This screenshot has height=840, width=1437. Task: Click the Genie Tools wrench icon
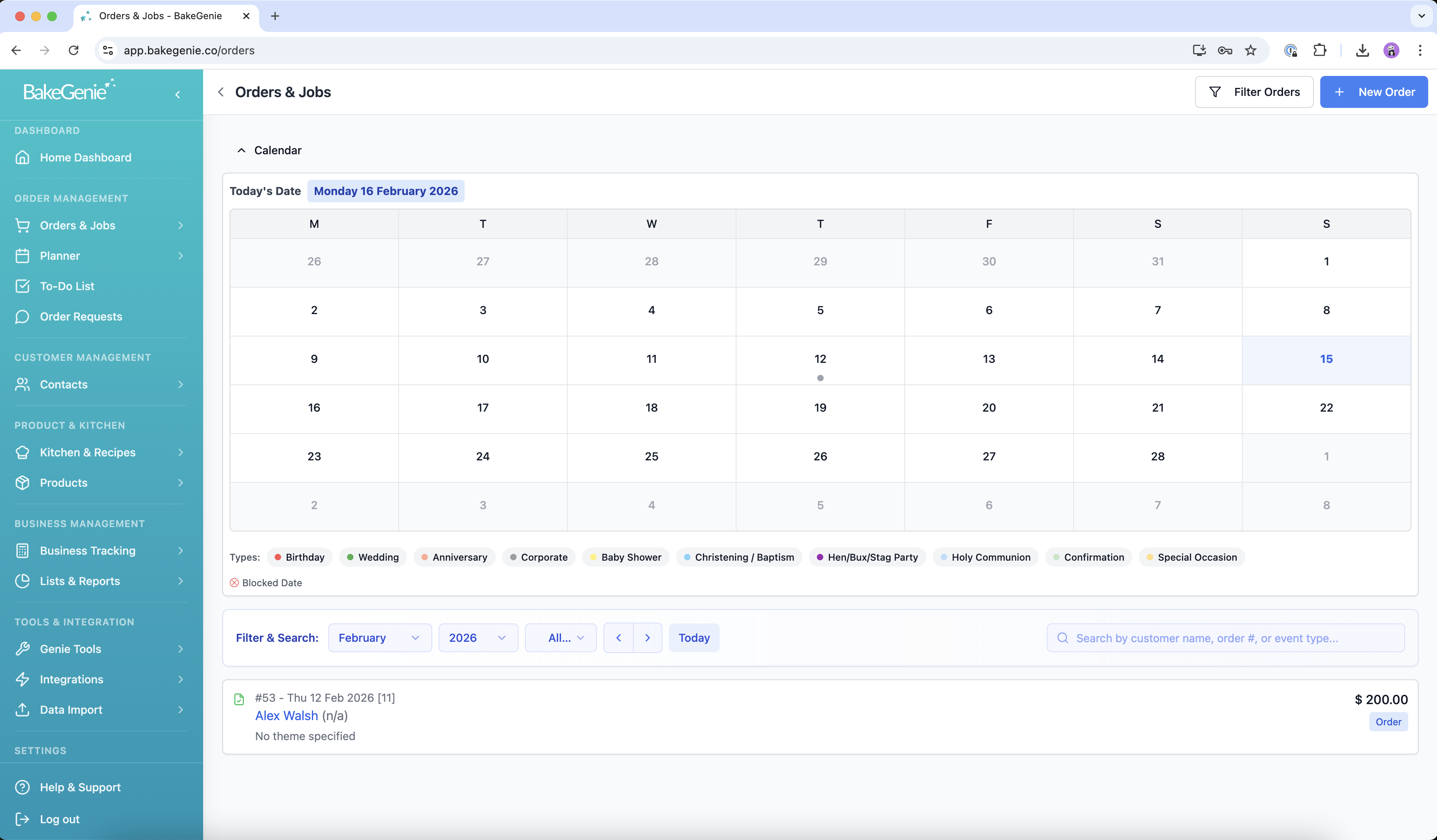(x=22, y=649)
